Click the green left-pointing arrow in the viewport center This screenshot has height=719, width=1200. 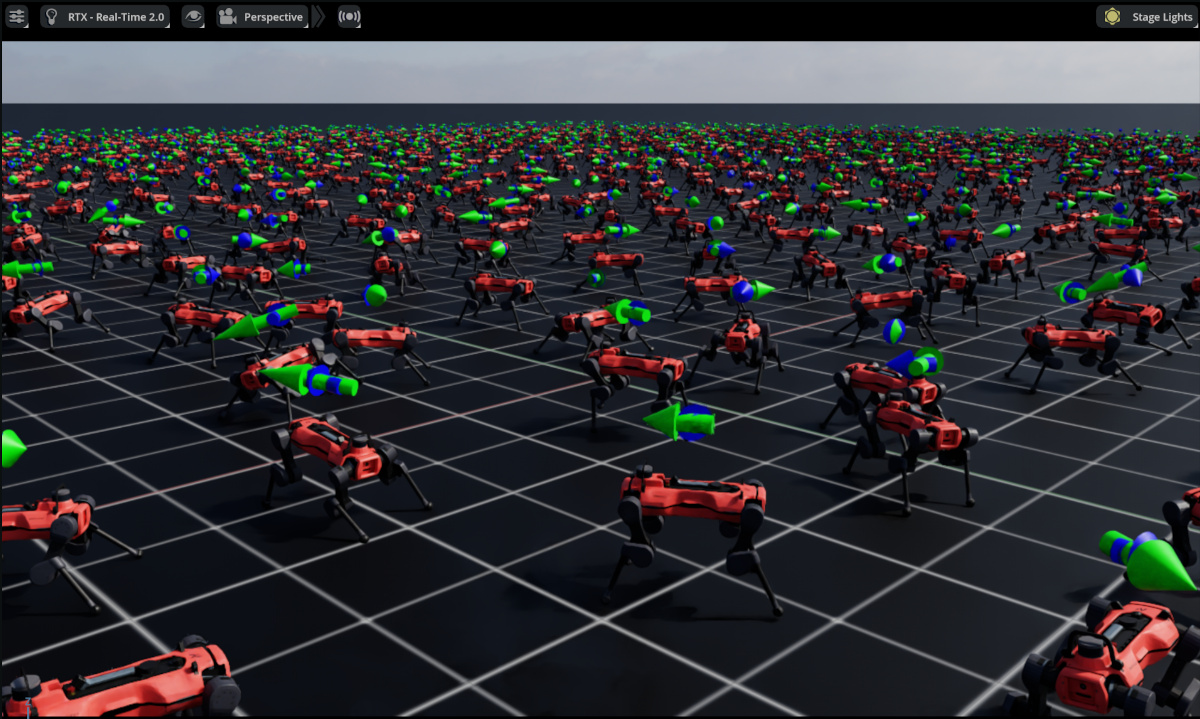tap(678, 422)
